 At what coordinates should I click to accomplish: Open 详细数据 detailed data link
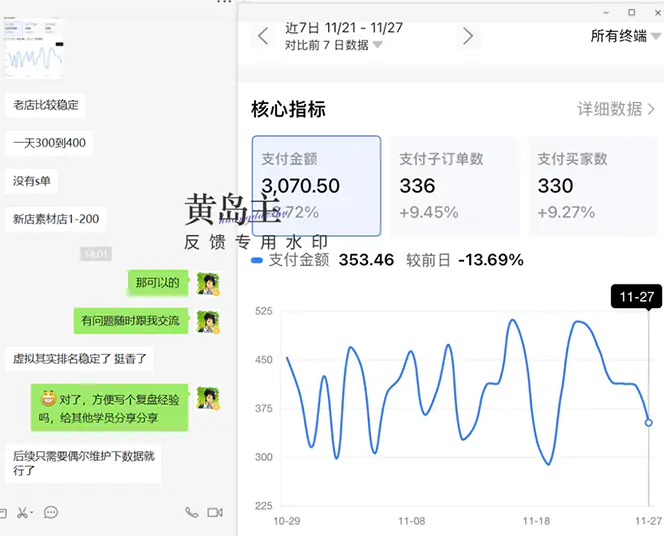[616, 109]
